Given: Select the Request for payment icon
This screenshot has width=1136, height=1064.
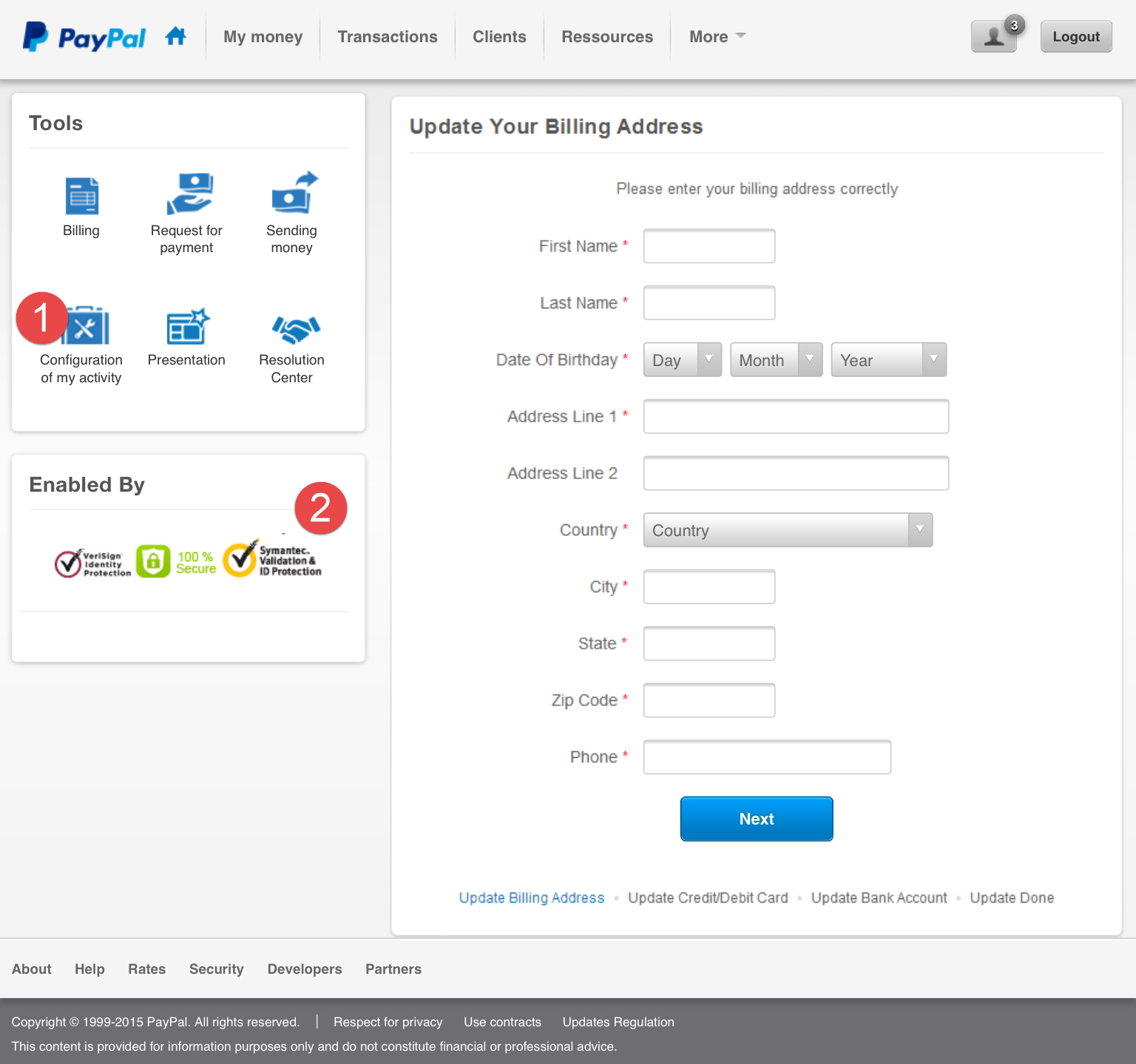Looking at the screenshot, I should pos(189,194).
